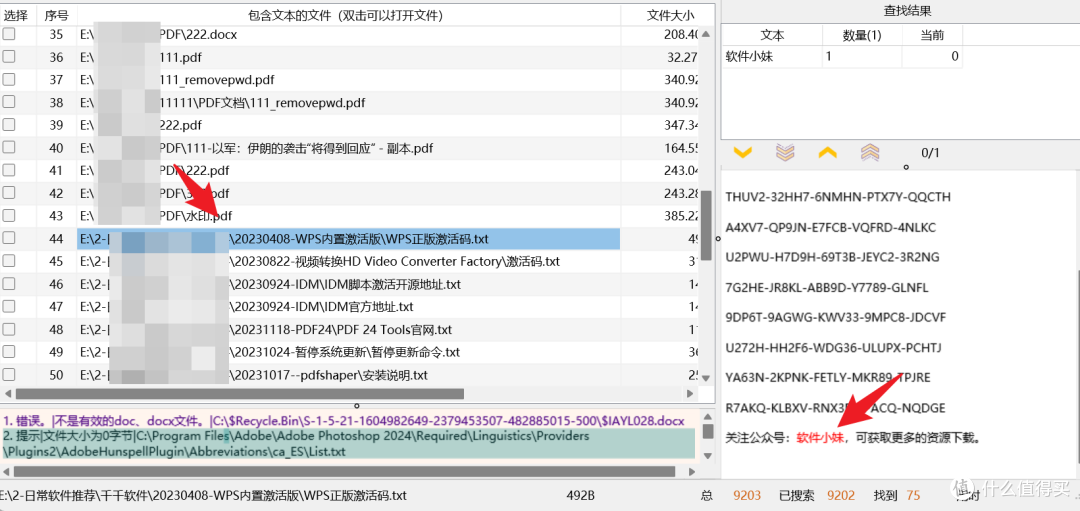1080x511 pixels.
Task: Select row 40 伊朗的袭击 副本.pdf file
Action: [x=349, y=148]
